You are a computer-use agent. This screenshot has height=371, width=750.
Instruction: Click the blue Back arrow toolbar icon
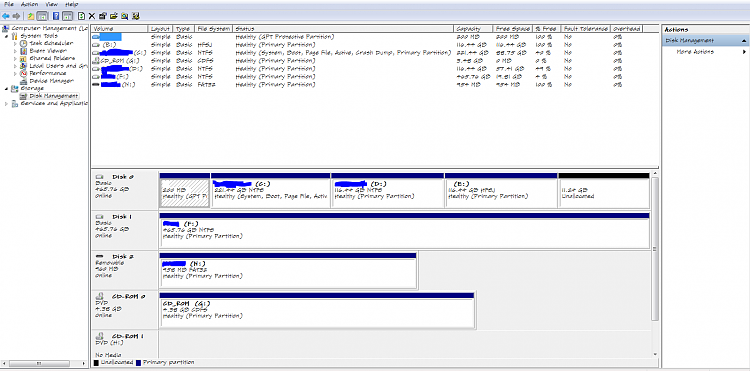[6, 16]
